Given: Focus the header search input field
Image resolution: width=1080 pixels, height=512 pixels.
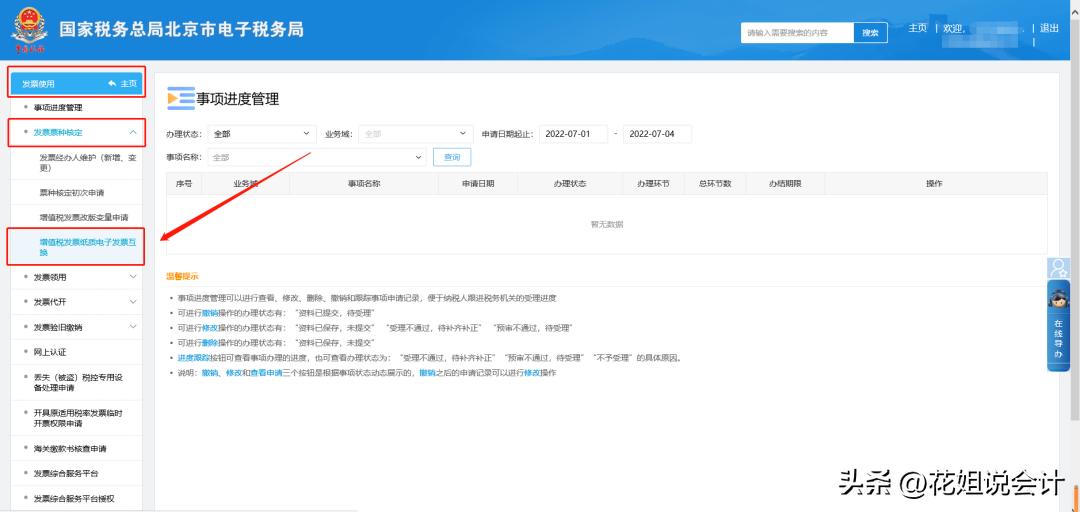Looking at the screenshot, I should coord(797,32).
